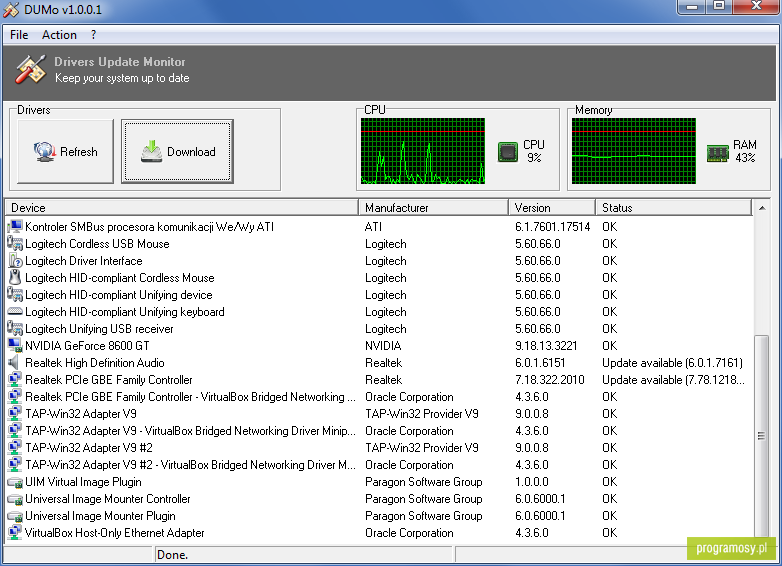Click version '9.18.13.3221' cell
Screen dimensions: 782x566
click(x=546, y=346)
